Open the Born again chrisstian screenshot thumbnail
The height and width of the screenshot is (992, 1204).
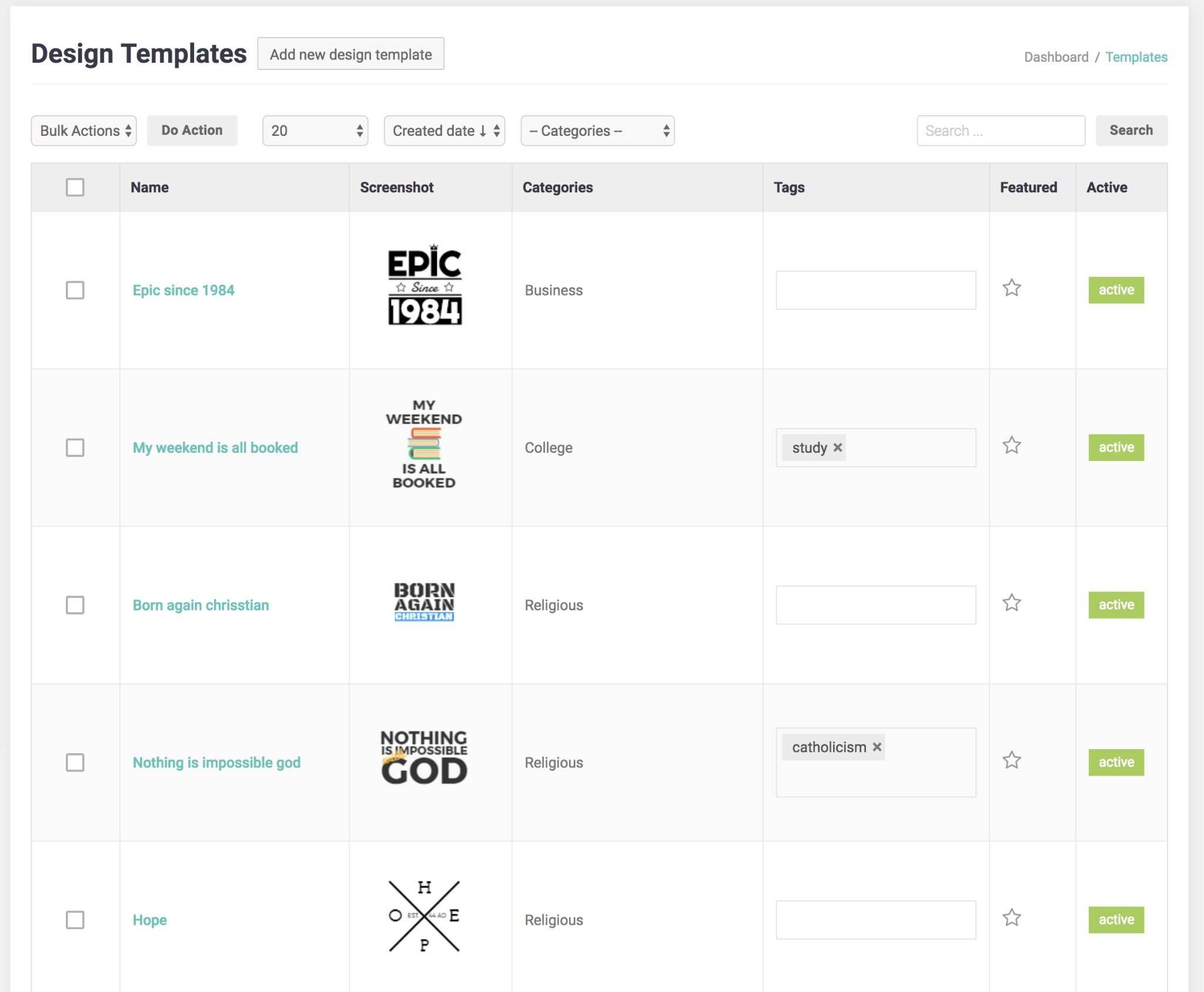tap(424, 602)
